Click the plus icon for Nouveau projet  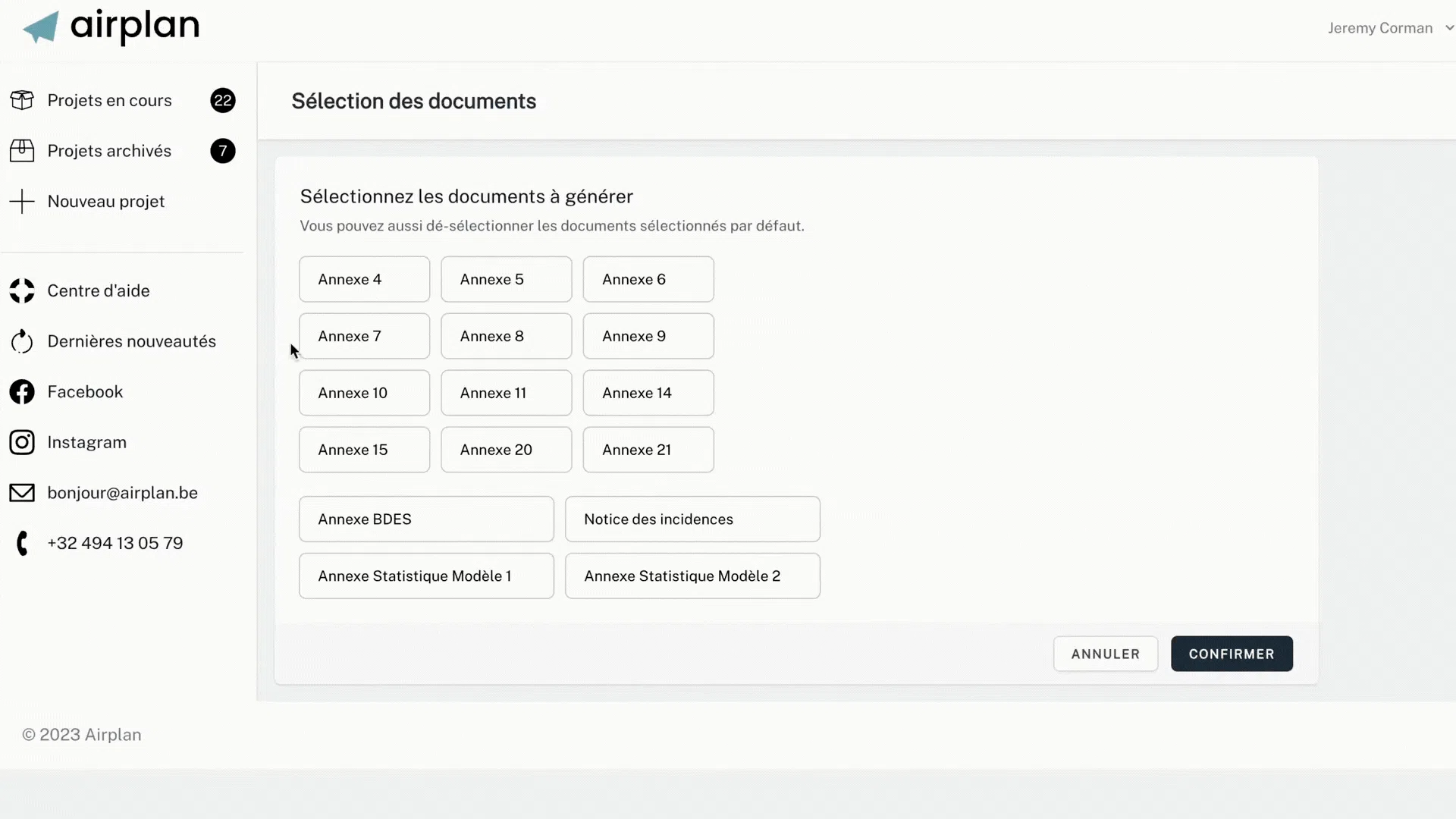click(22, 202)
